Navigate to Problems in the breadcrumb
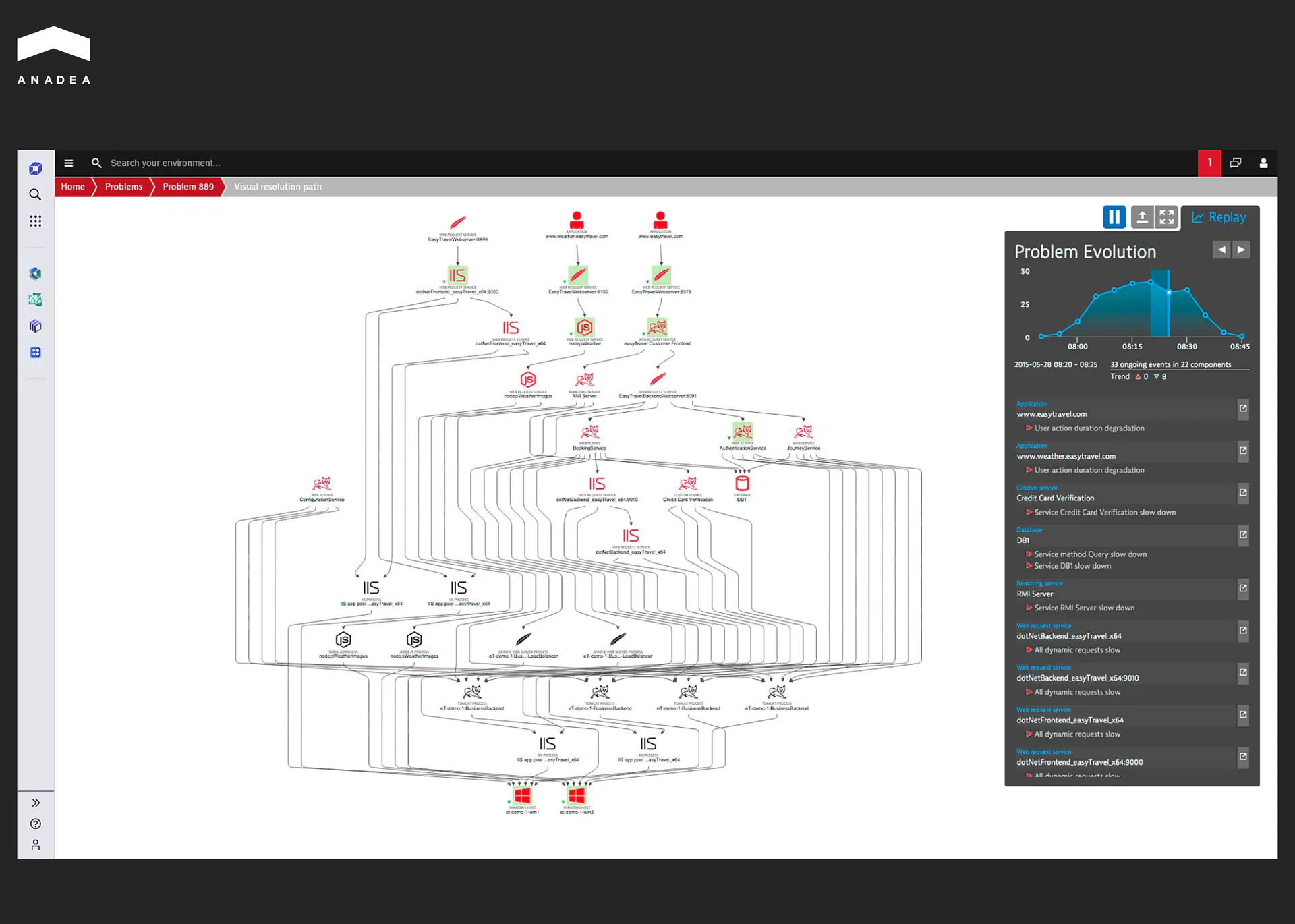Image resolution: width=1295 pixels, height=924 pixels. (x=123, y=187)
